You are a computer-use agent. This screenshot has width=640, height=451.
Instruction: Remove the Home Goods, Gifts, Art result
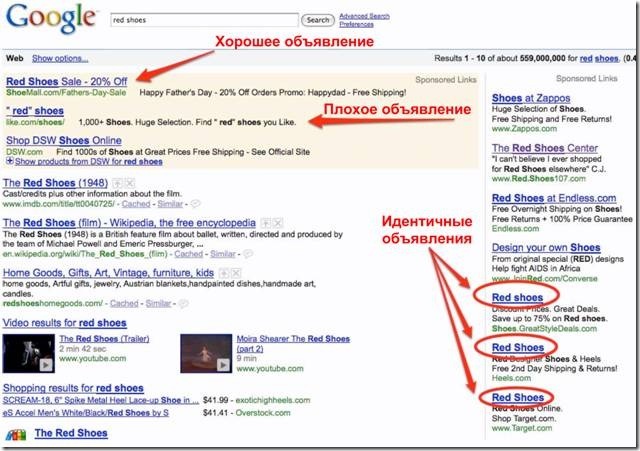(236, 273)
